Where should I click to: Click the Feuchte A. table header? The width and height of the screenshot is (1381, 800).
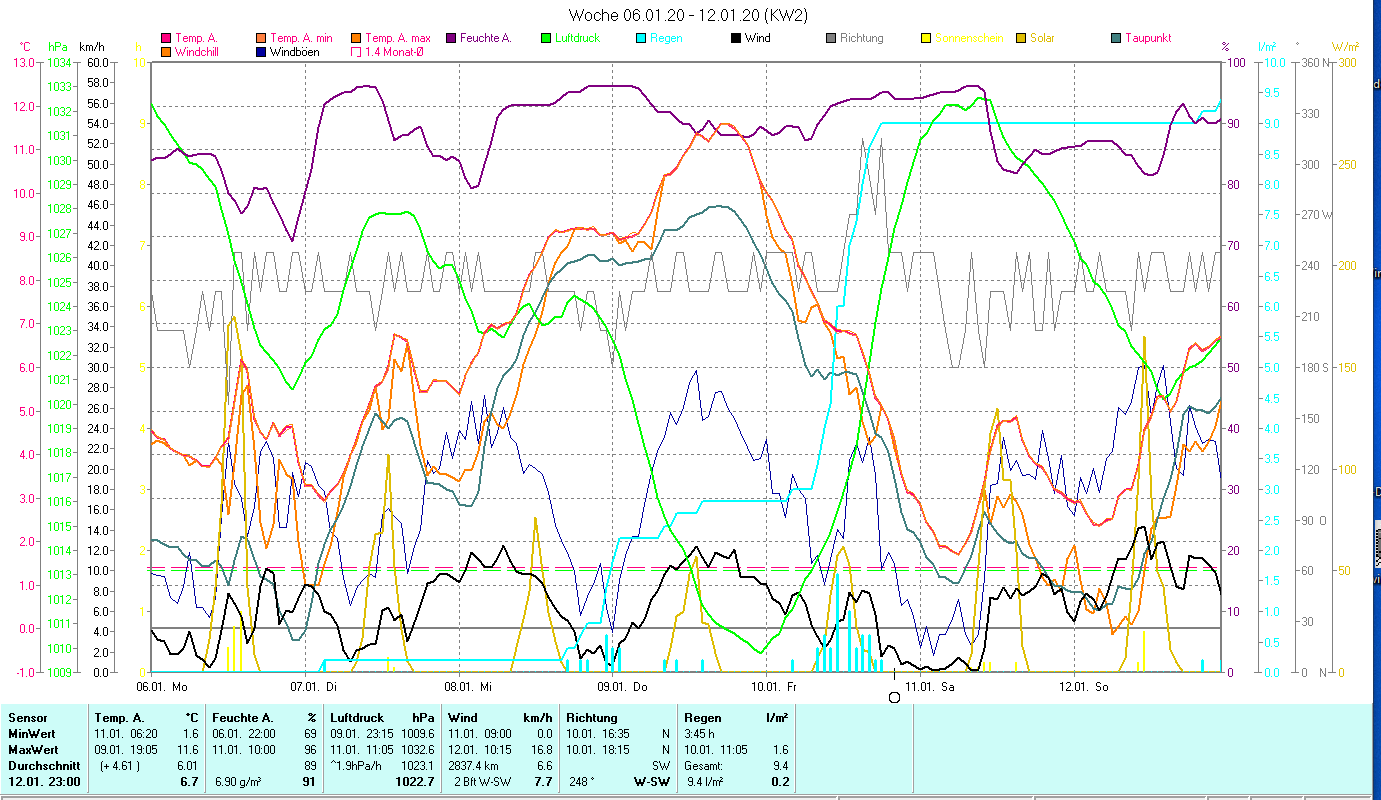(244, 718)
